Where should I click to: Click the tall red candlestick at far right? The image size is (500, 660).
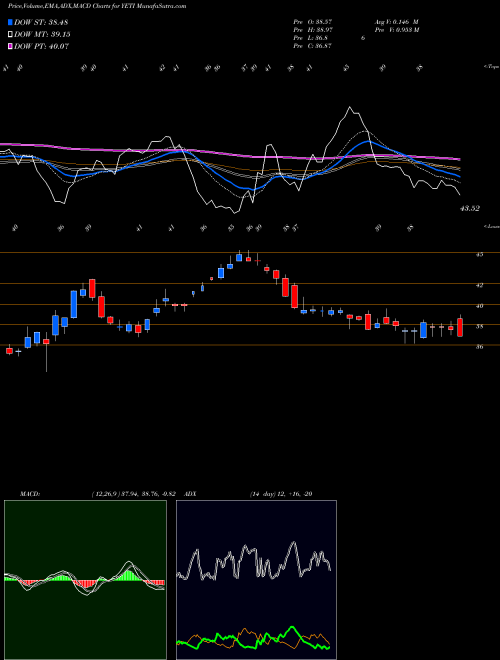click(x=460, y=327)
